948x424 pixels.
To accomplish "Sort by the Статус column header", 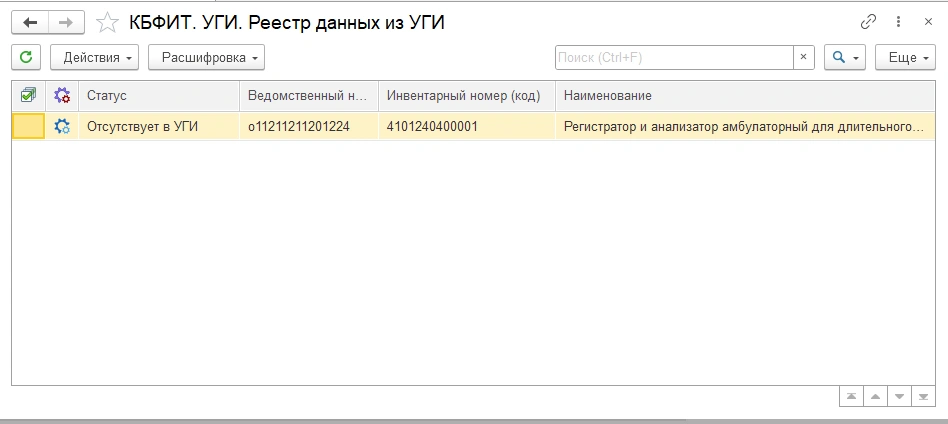I will pyautogui.click(x=159, y=96).
